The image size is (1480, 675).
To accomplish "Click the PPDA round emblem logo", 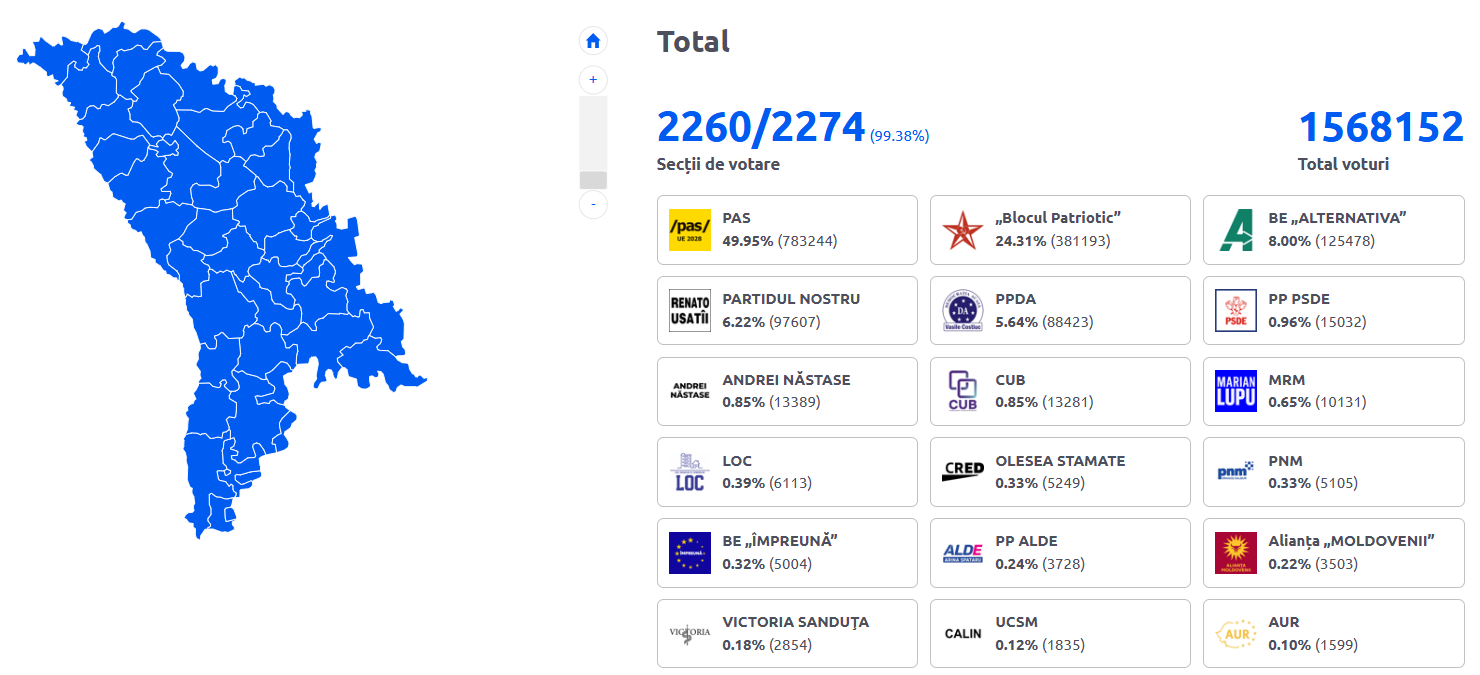I will coord(962,311).
